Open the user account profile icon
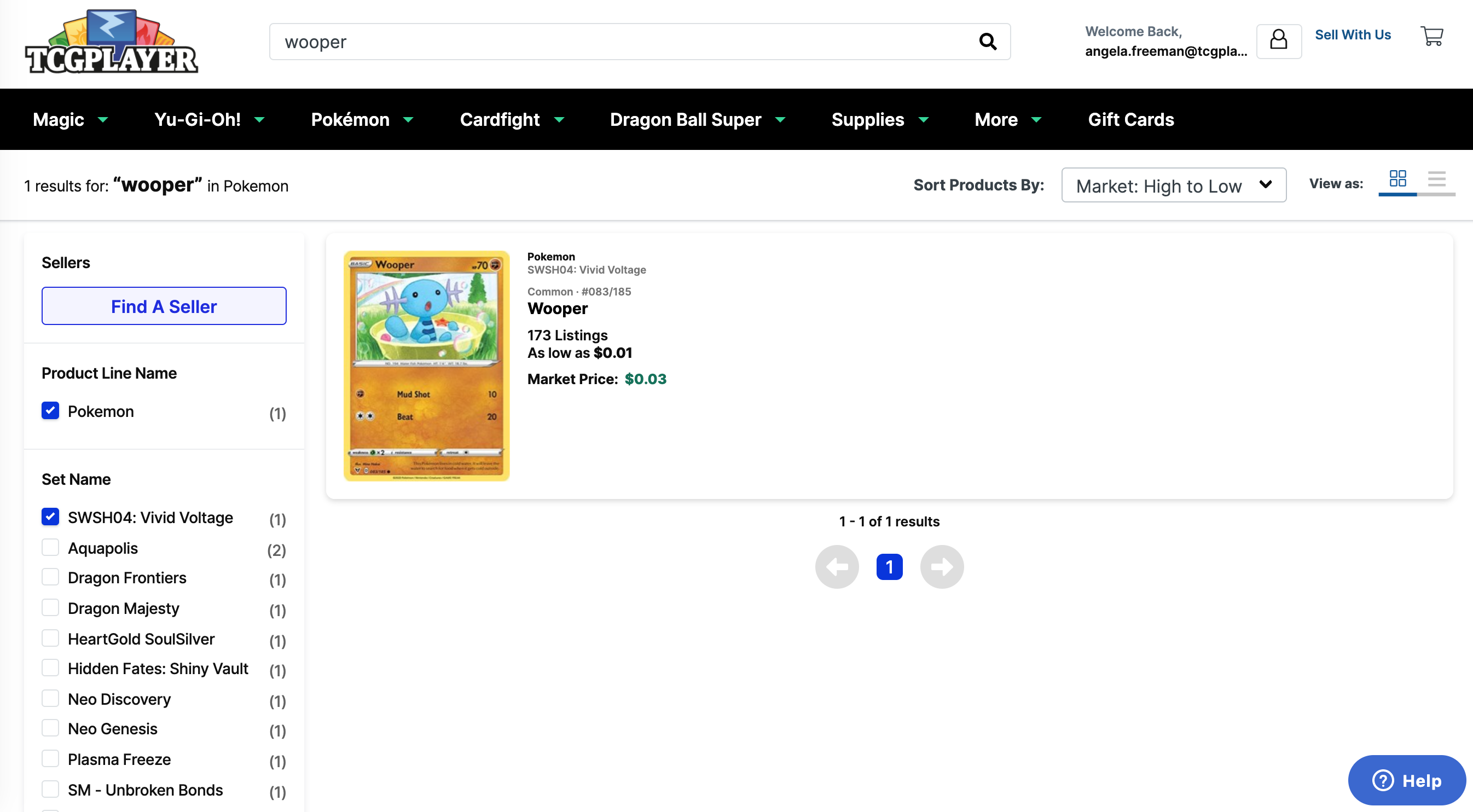Viewport: 1473px width, 812px height. tap(1279, 40)
